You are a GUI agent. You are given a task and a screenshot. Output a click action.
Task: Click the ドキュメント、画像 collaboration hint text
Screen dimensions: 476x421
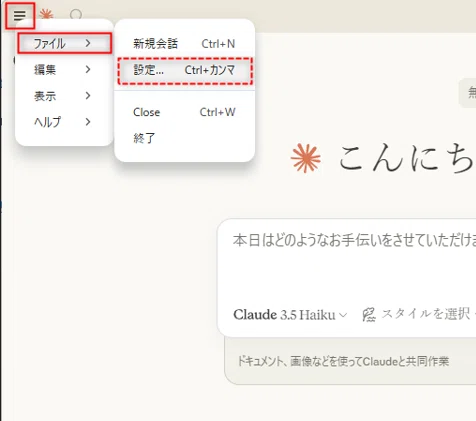[x=343, y=361]
